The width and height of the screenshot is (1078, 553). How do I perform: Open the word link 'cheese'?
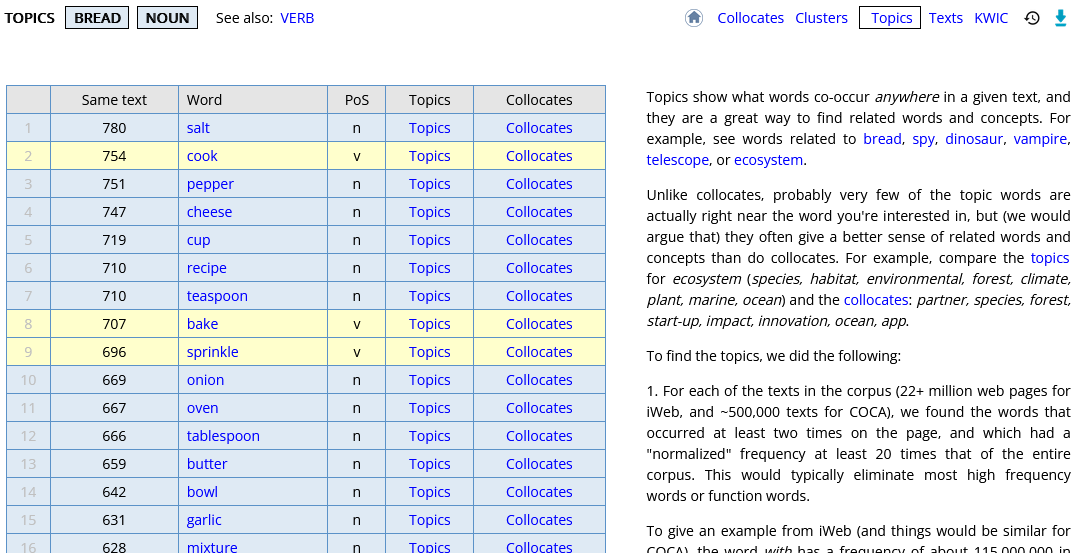pyautogui.click(x=209, y=212)
